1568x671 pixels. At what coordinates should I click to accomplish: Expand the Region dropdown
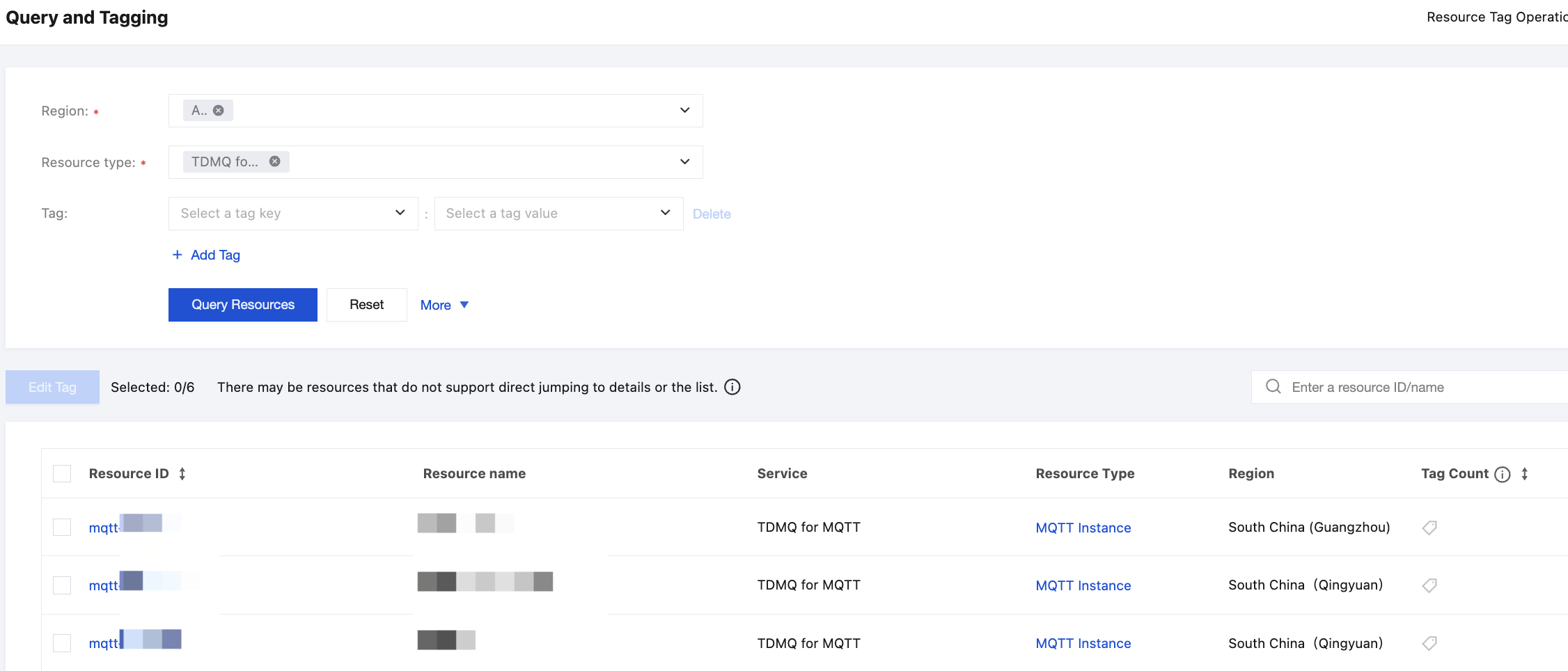[x=684, y=111]
